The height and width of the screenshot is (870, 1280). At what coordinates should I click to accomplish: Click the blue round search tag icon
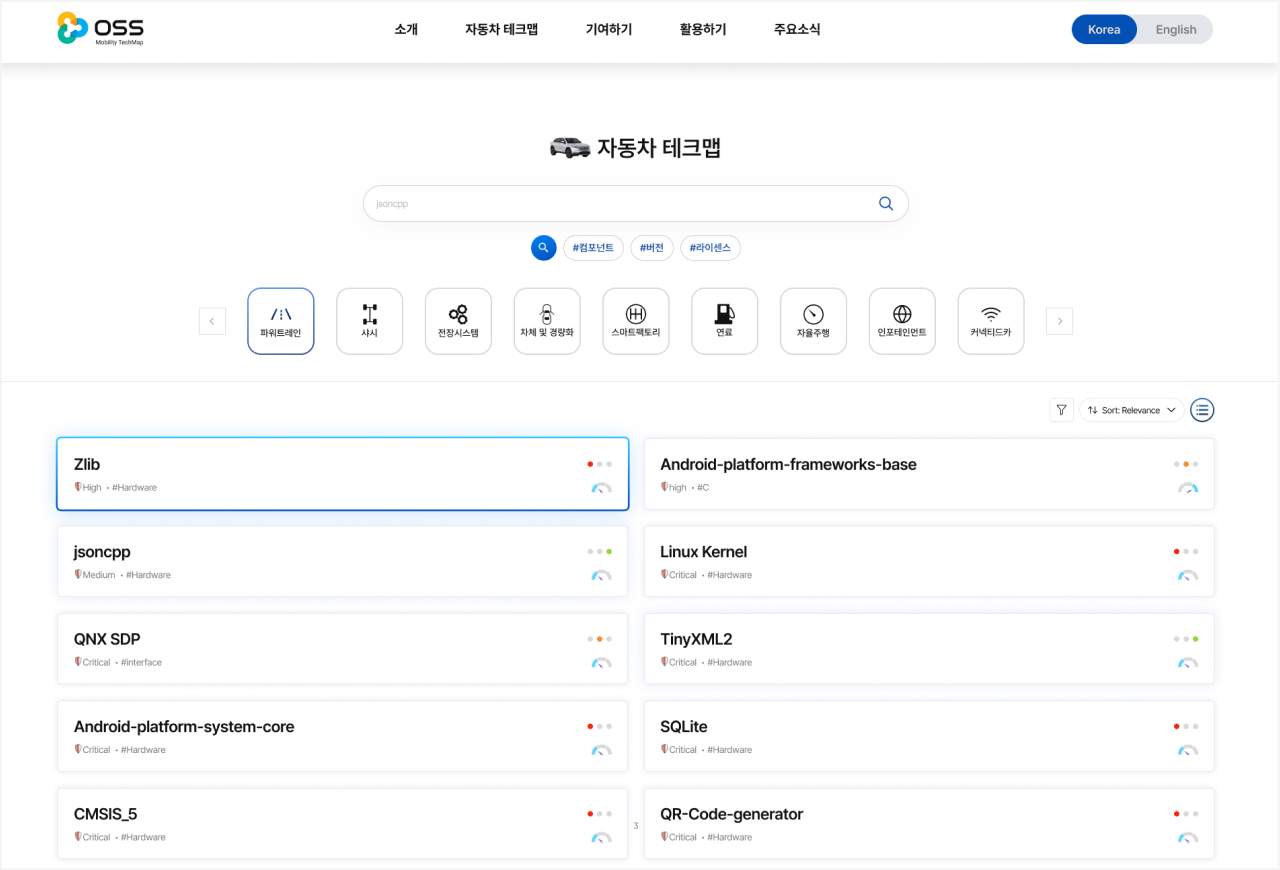pyautogui.click(x=543, y=248)
